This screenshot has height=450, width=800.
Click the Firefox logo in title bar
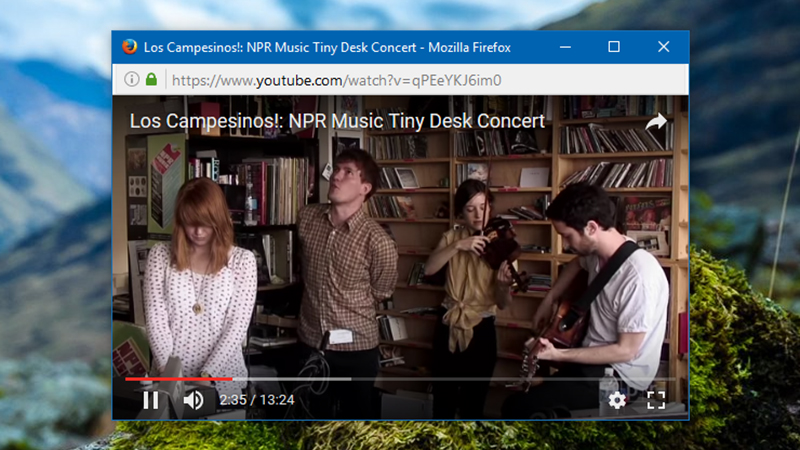[130, 47]
